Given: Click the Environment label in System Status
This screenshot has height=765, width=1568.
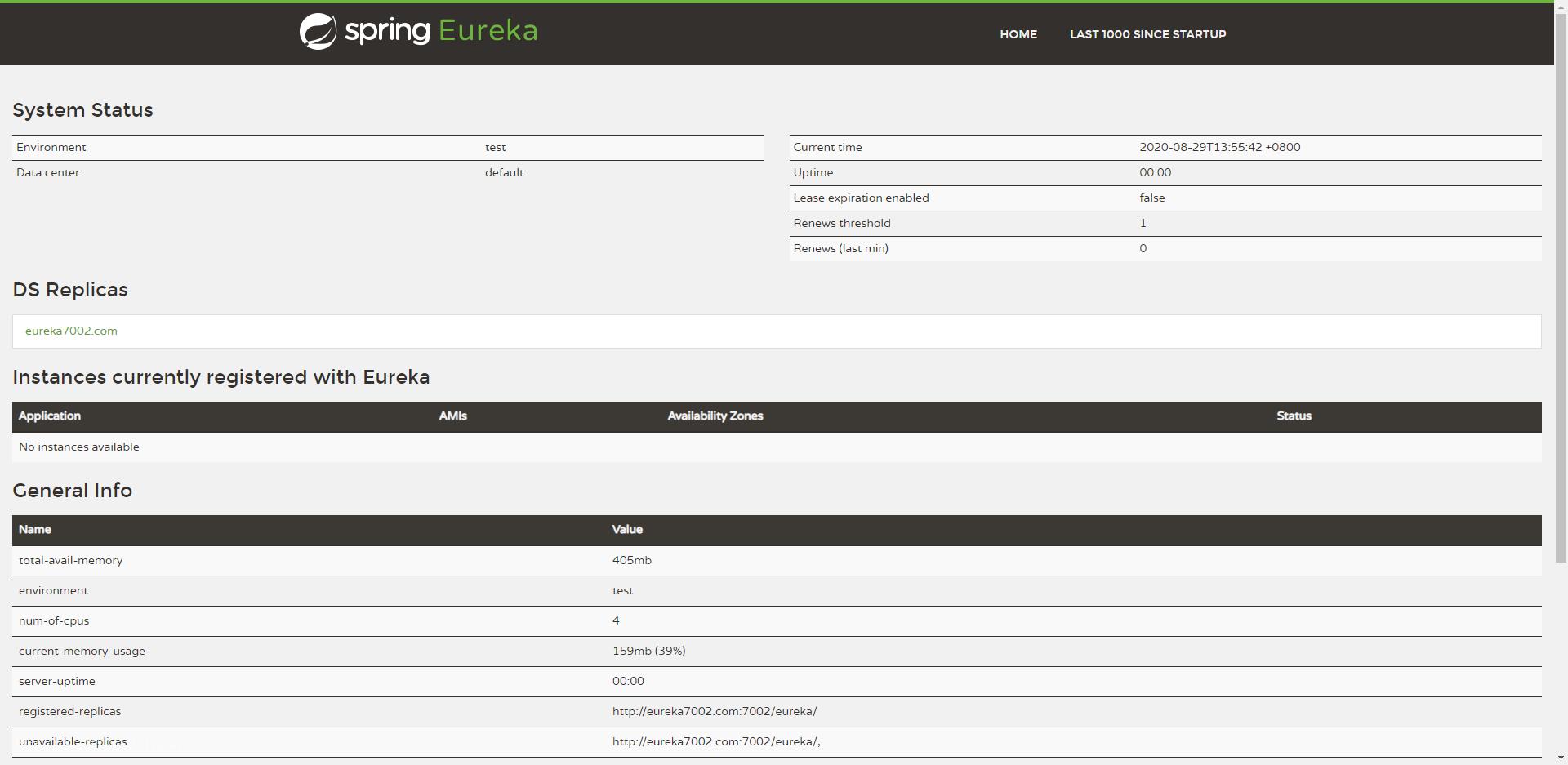Looking at the screenshot, I should click(51, 147).
